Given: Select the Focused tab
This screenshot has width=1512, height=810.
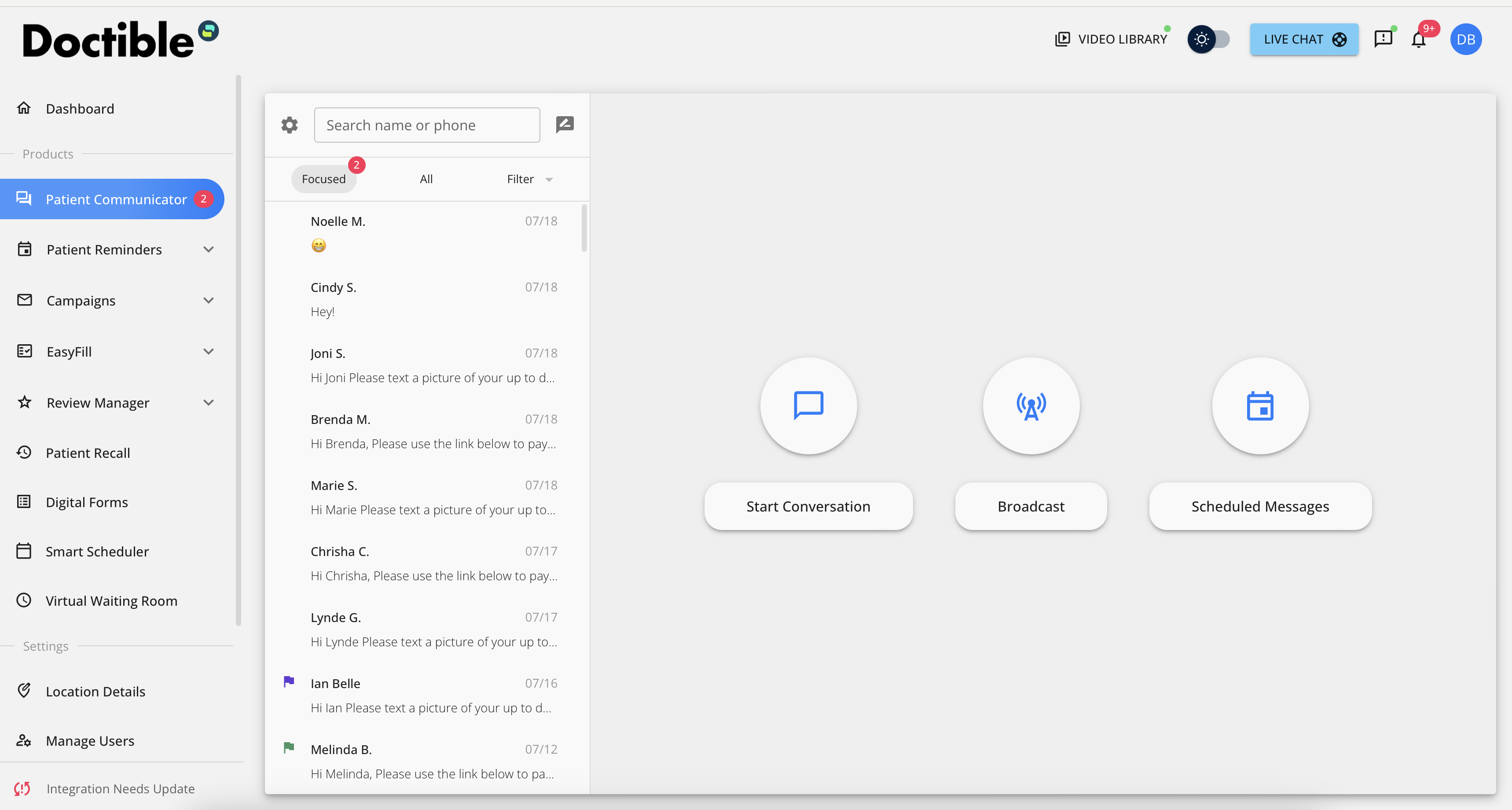Looking at the screenshot, I should pyautogui.click(x=323, y=179).
